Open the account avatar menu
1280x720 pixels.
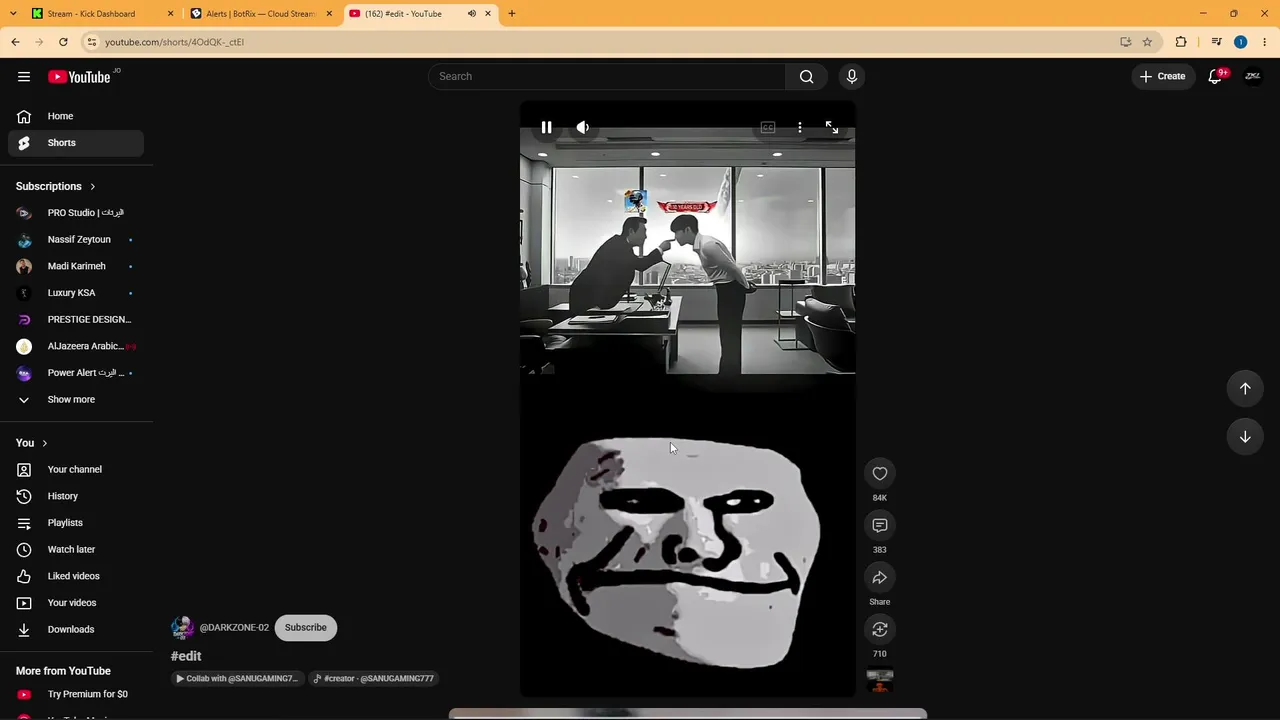click(1253, 77)
